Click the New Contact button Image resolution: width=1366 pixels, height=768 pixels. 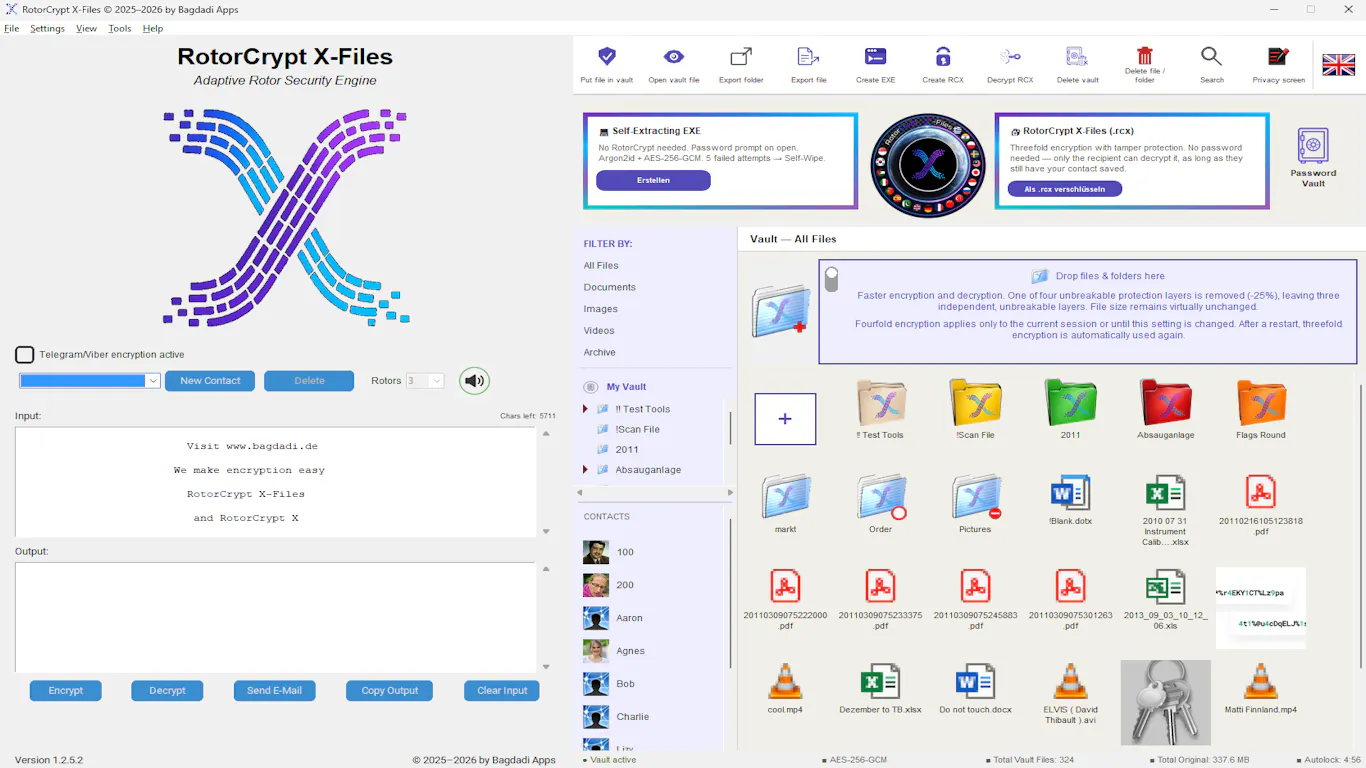click(x=210, y=381)
